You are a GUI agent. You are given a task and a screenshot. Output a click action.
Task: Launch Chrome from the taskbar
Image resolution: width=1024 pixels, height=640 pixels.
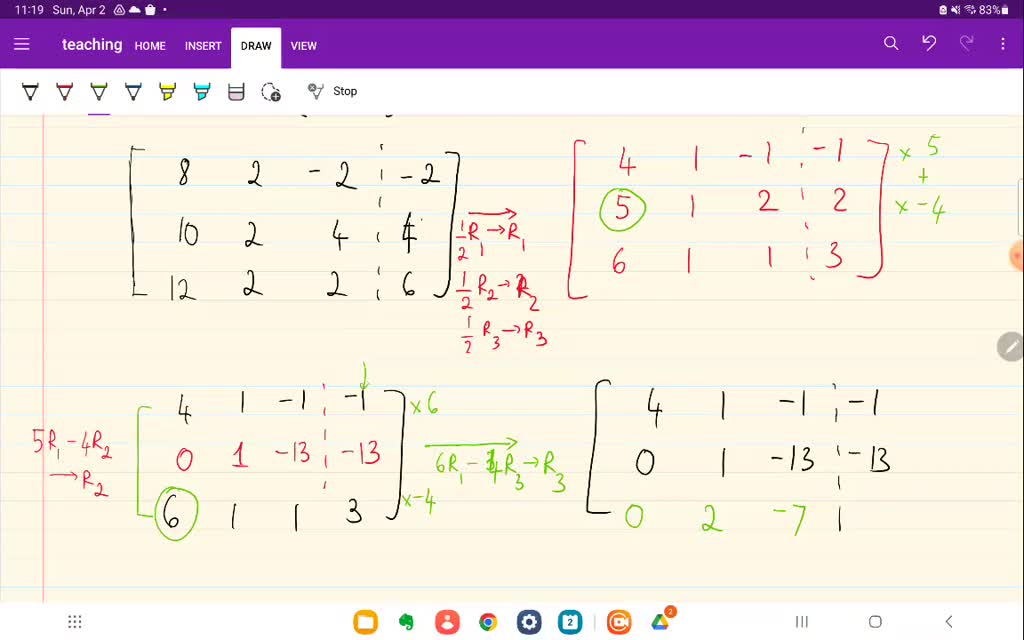[x=487, y=621]
